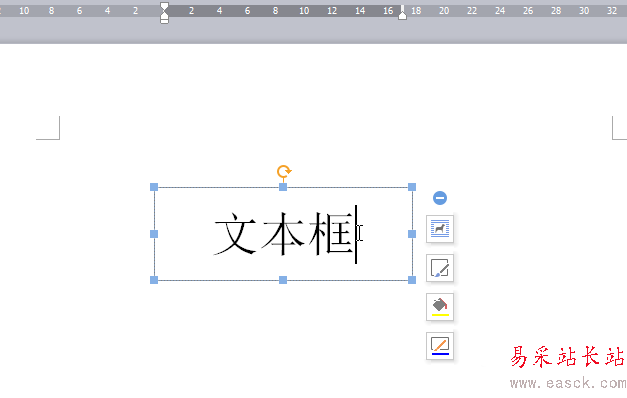This screenshot has width=627, height=398.
Task: Click the right-middle resize handle of textbox
Action: 412,234
